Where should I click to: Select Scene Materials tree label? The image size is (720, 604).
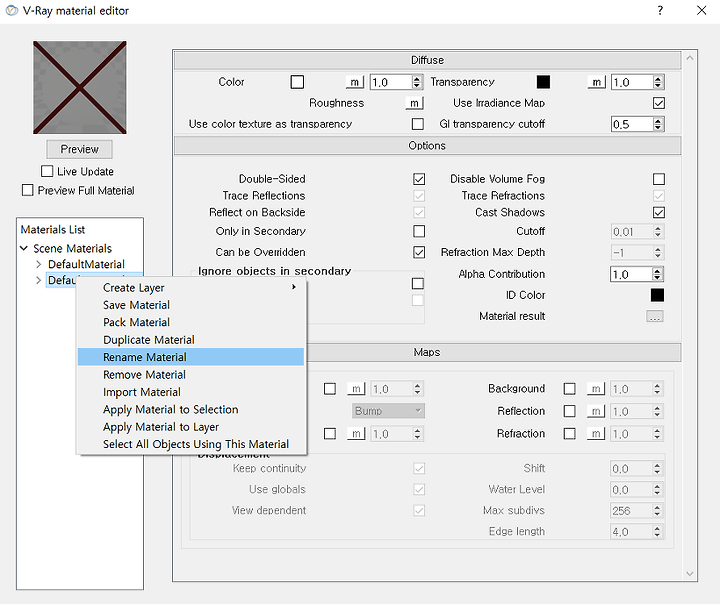pos(73,248)
